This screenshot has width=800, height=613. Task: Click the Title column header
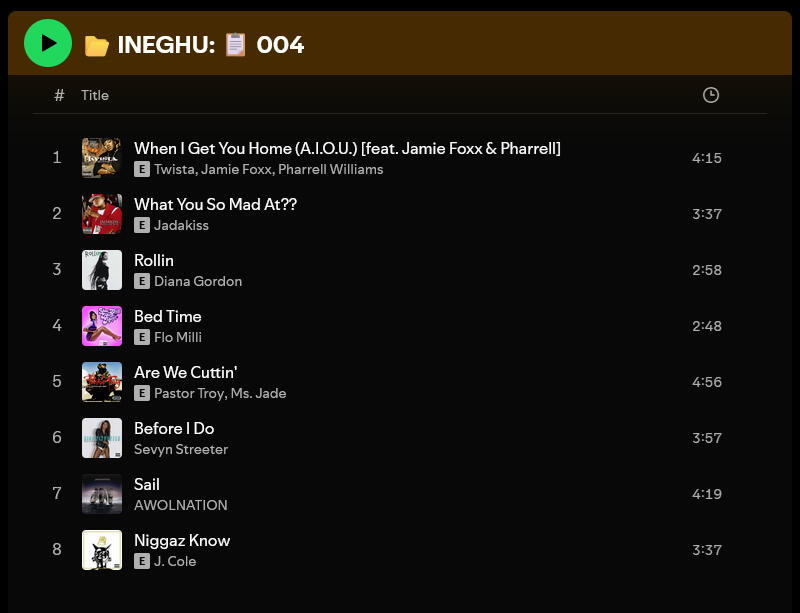click(95, 95)
